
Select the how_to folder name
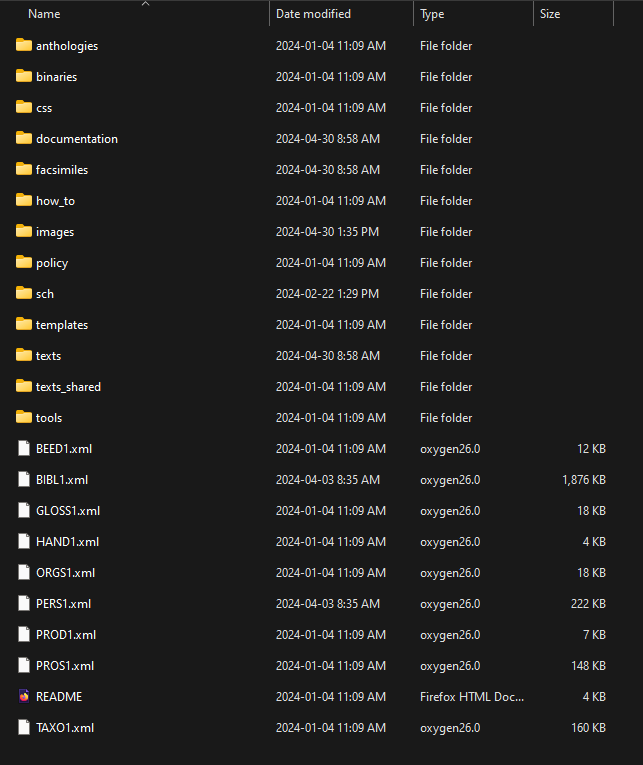pyautogui.click(x=55, y=201)
